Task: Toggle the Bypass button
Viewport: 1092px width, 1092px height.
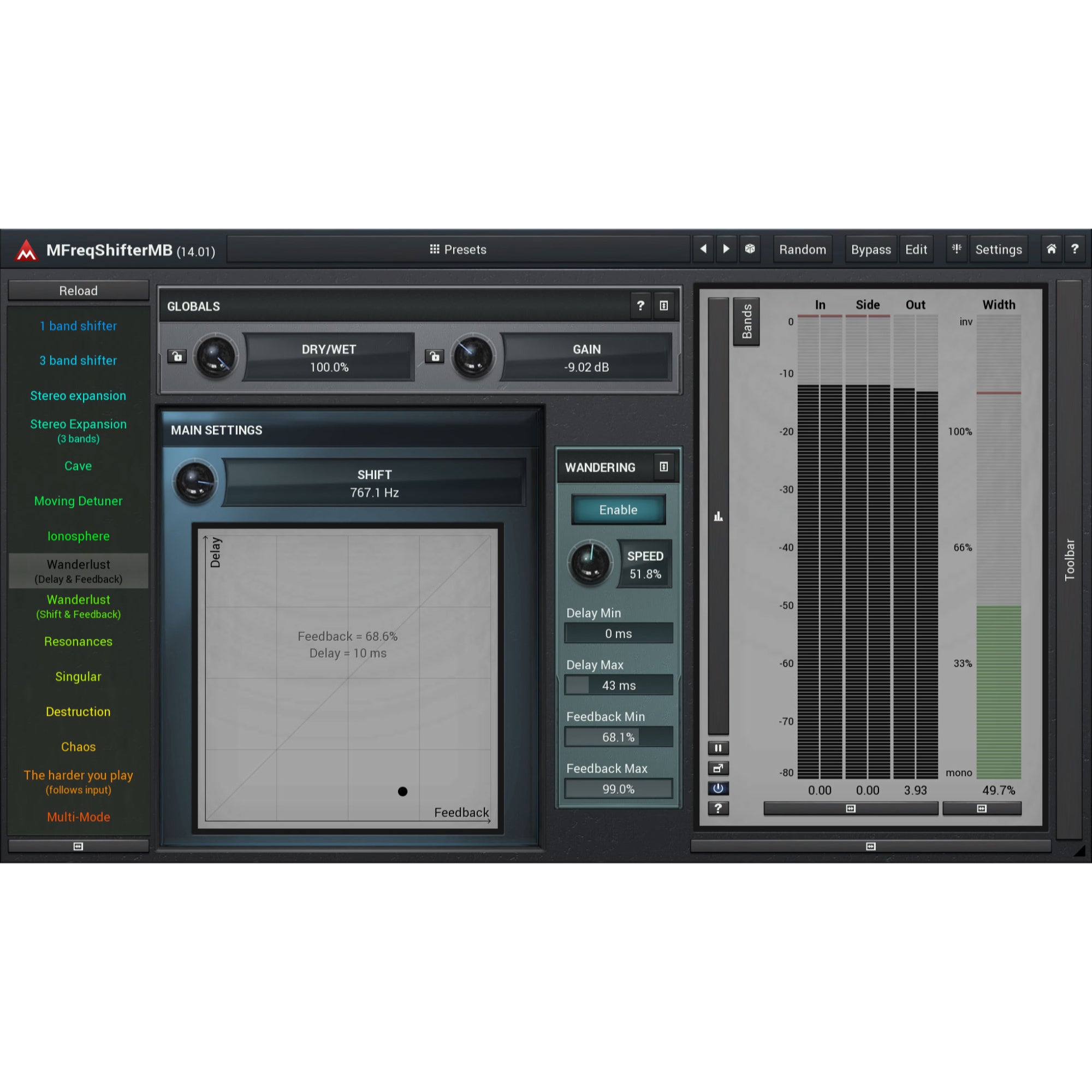Action: tap(871, 250)
